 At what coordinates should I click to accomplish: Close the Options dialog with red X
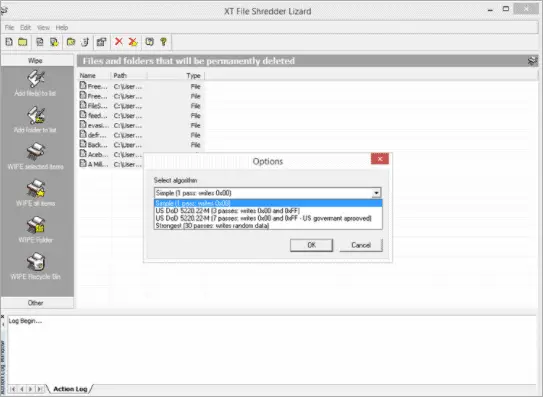pos(380,159)
